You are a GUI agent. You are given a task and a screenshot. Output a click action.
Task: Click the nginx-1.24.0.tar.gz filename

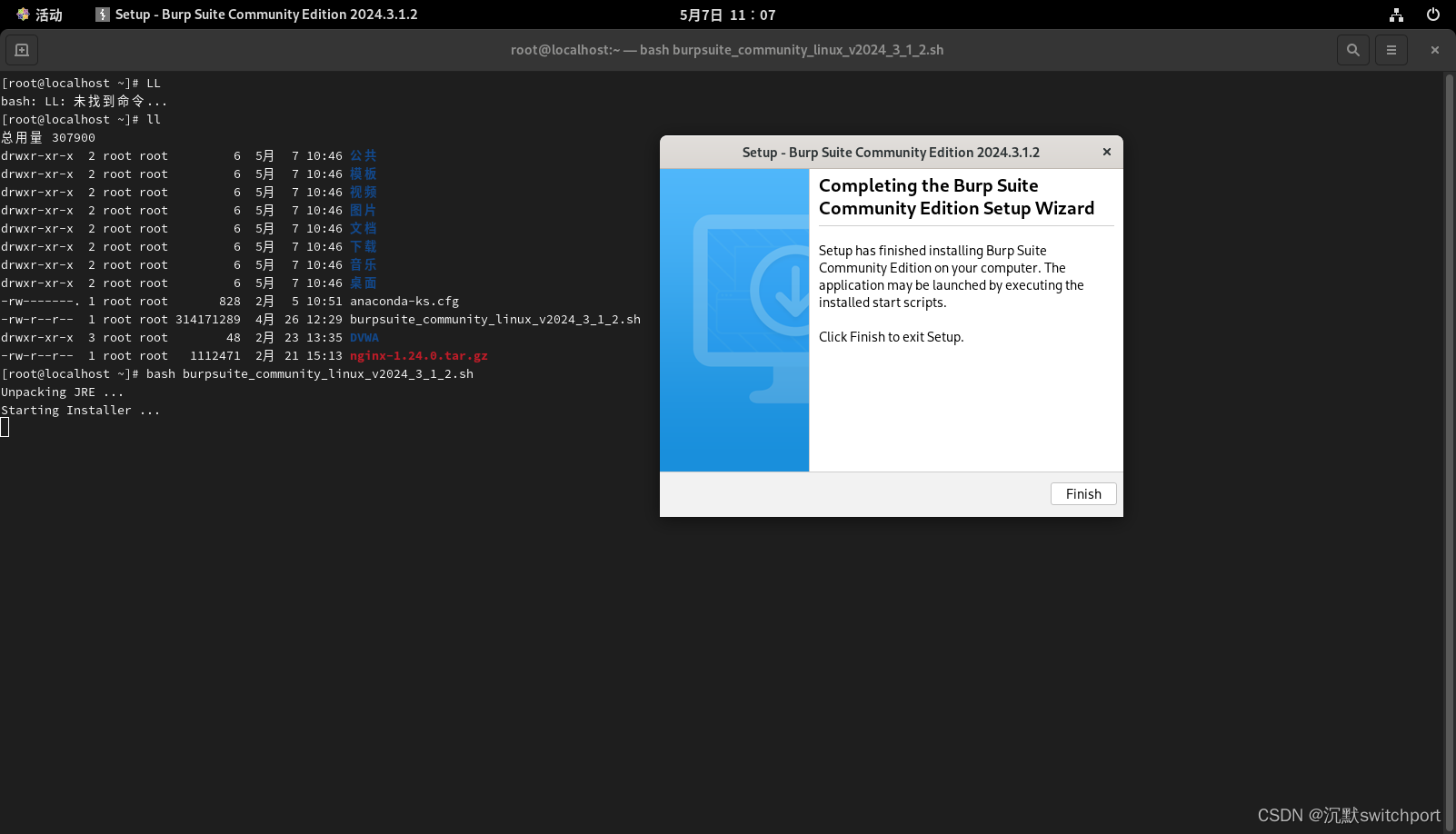tap(419, 355)
